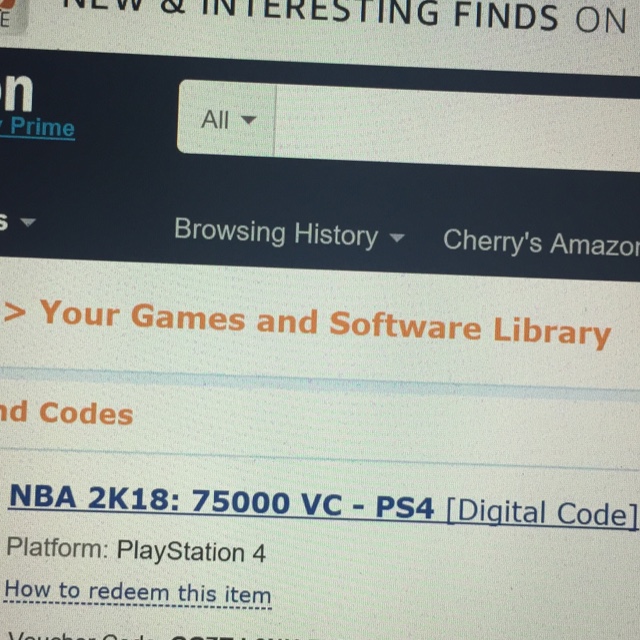Click inside the Amazon search field

coord(457,127)
